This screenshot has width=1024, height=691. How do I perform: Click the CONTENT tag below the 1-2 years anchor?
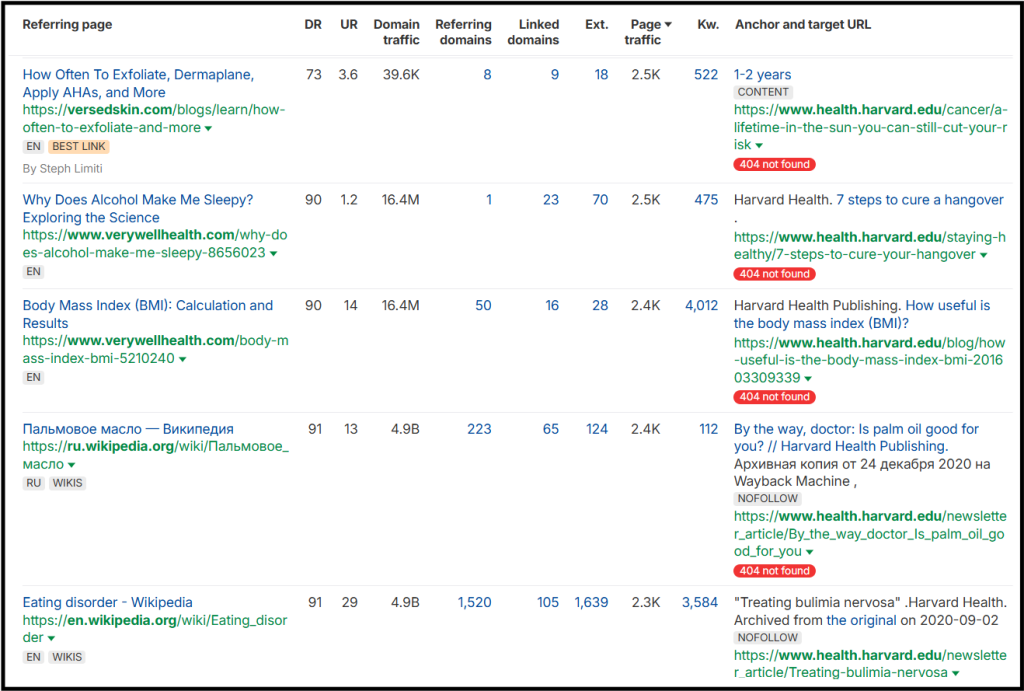pyautogui.click(x=763, y=91)
